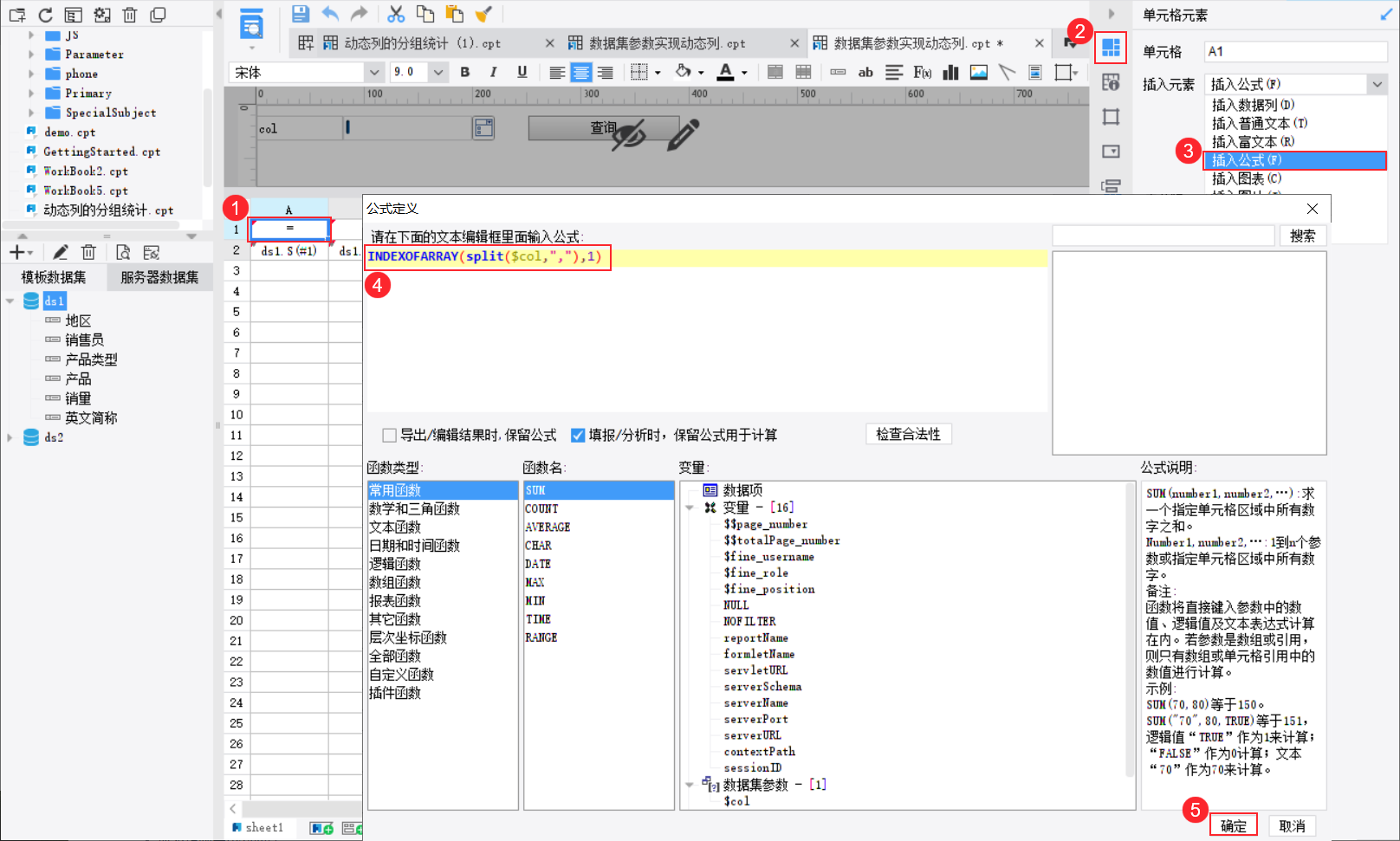Image resolution: width=1400 pixels, height=841 pixels.
Task: Open the blue cell element panel icon
Action: 1111,48
